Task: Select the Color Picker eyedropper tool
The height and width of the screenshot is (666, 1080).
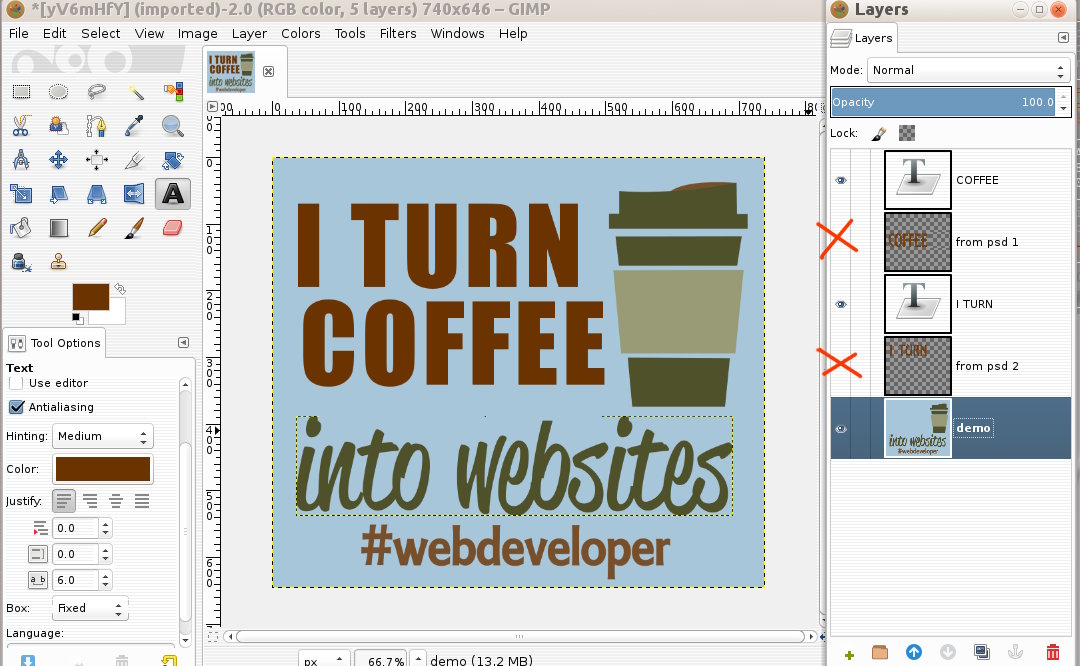Action: coord(135,125)
